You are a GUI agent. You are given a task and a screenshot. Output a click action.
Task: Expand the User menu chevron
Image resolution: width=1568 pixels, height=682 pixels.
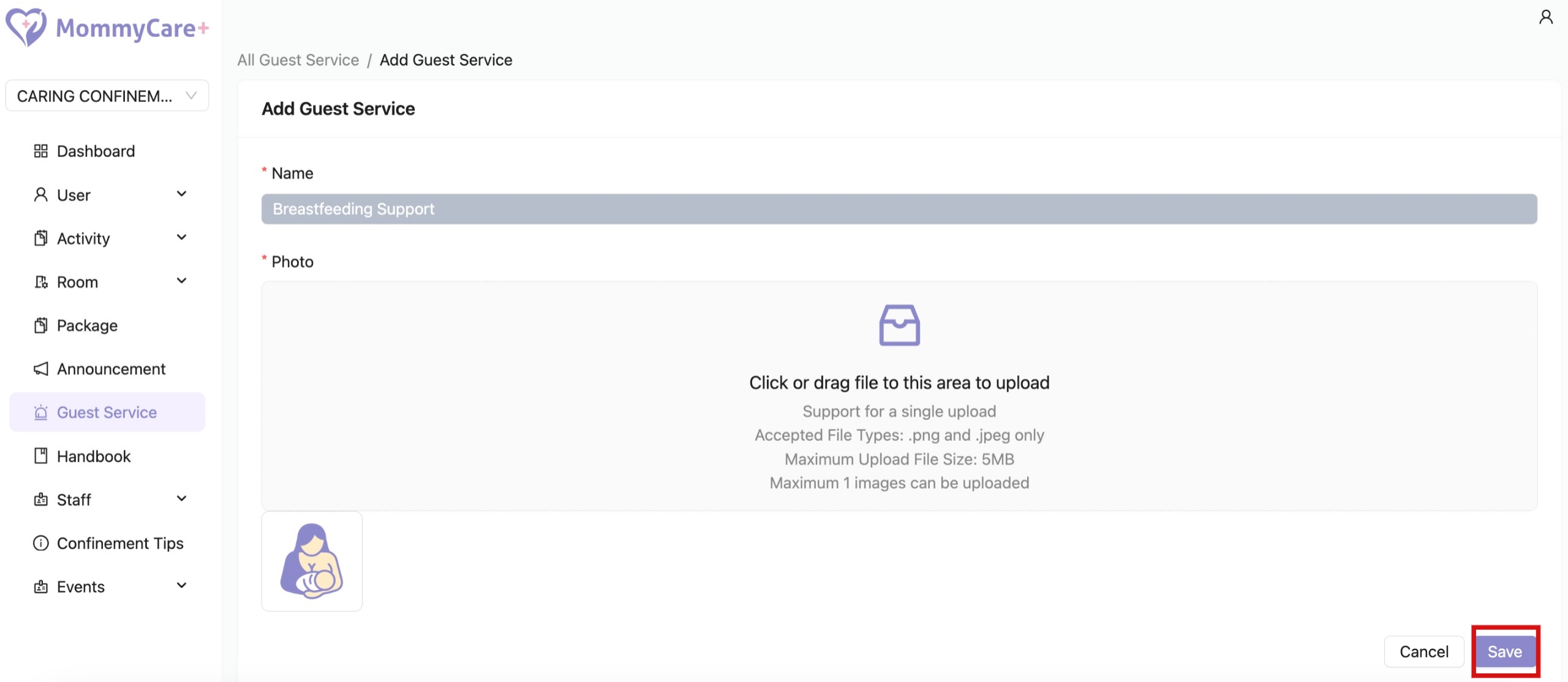pyautogui.click(x=181, y=193)
